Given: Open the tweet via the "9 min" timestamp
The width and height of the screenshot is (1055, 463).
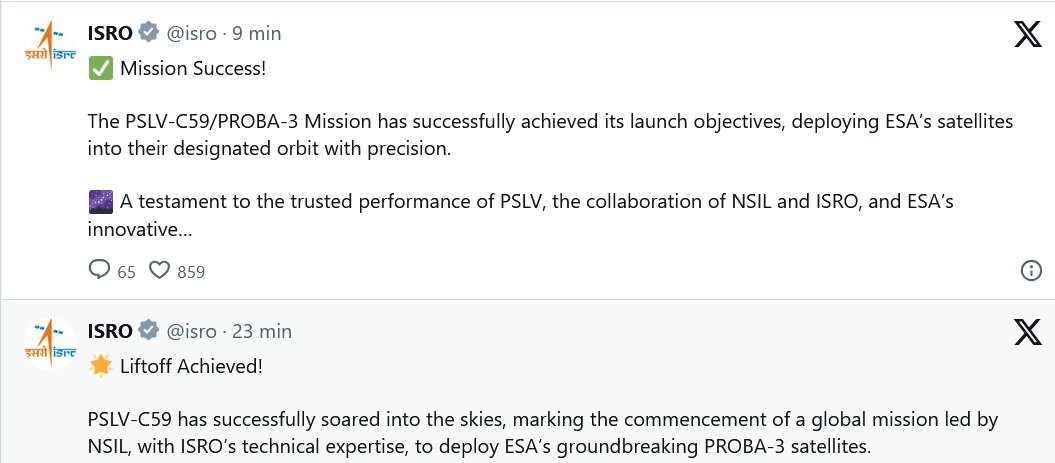Looking at the screenshot, I should 256,33.
